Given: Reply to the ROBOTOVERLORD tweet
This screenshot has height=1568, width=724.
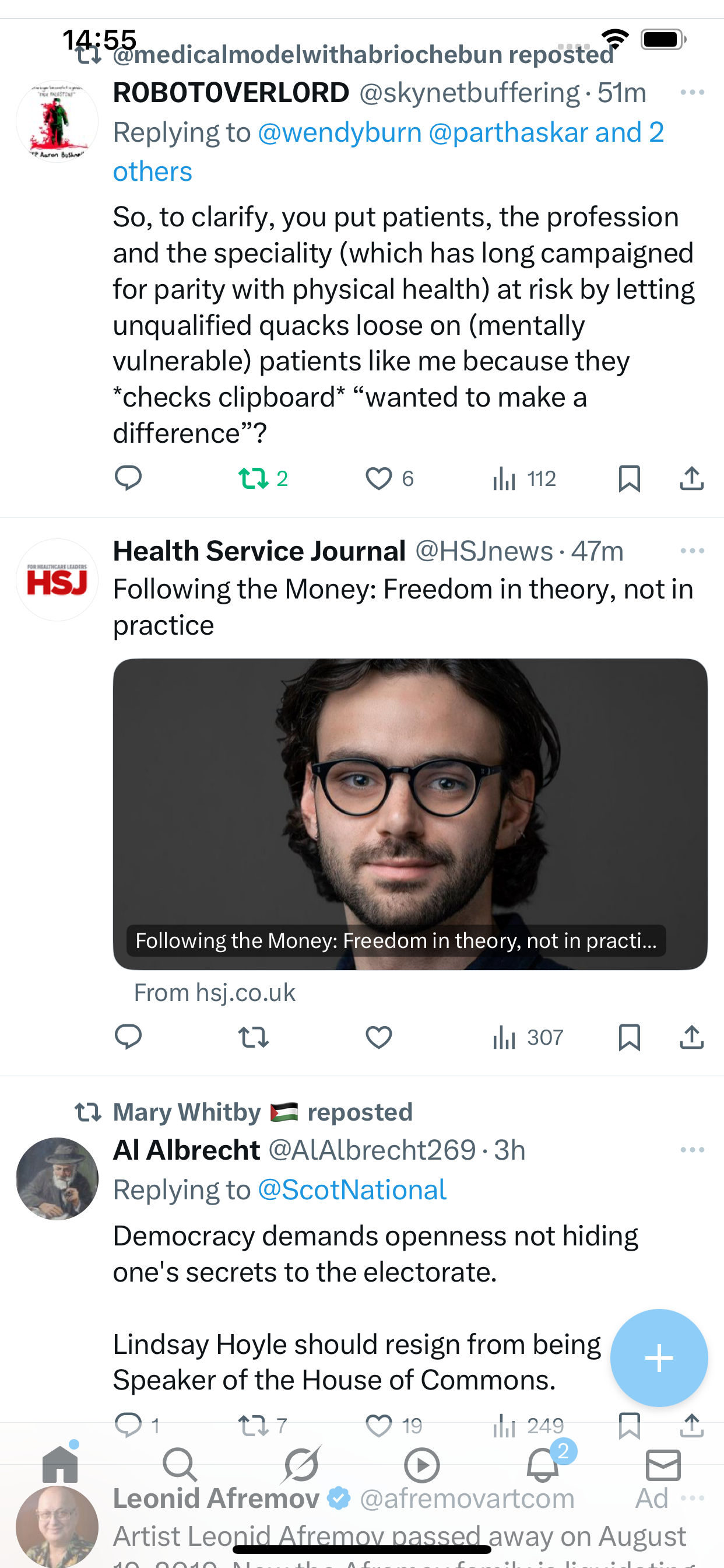Looking at the screenshot, I should (x=128, y=478).
